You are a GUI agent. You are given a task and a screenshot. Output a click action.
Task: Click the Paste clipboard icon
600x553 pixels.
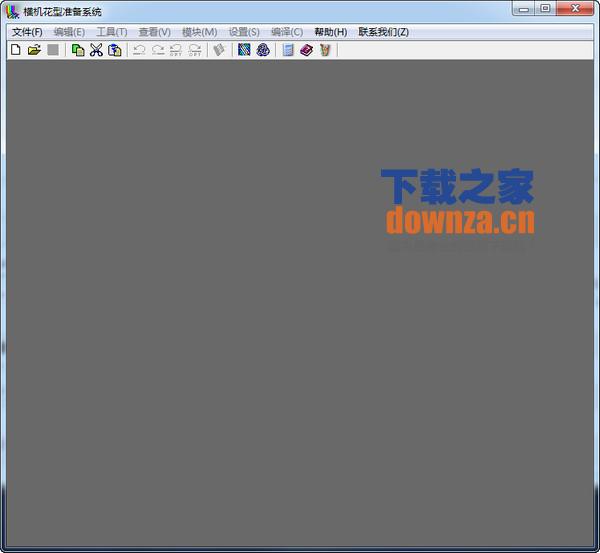pos(114,50)
